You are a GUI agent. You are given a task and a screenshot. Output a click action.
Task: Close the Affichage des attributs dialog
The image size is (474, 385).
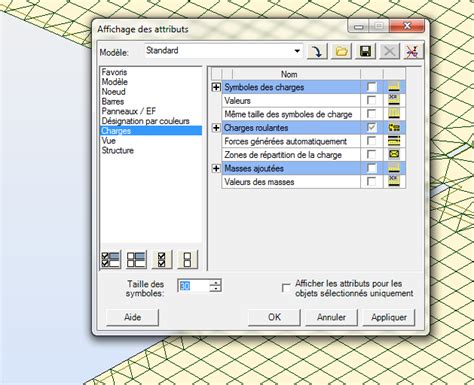pos(407,26)
